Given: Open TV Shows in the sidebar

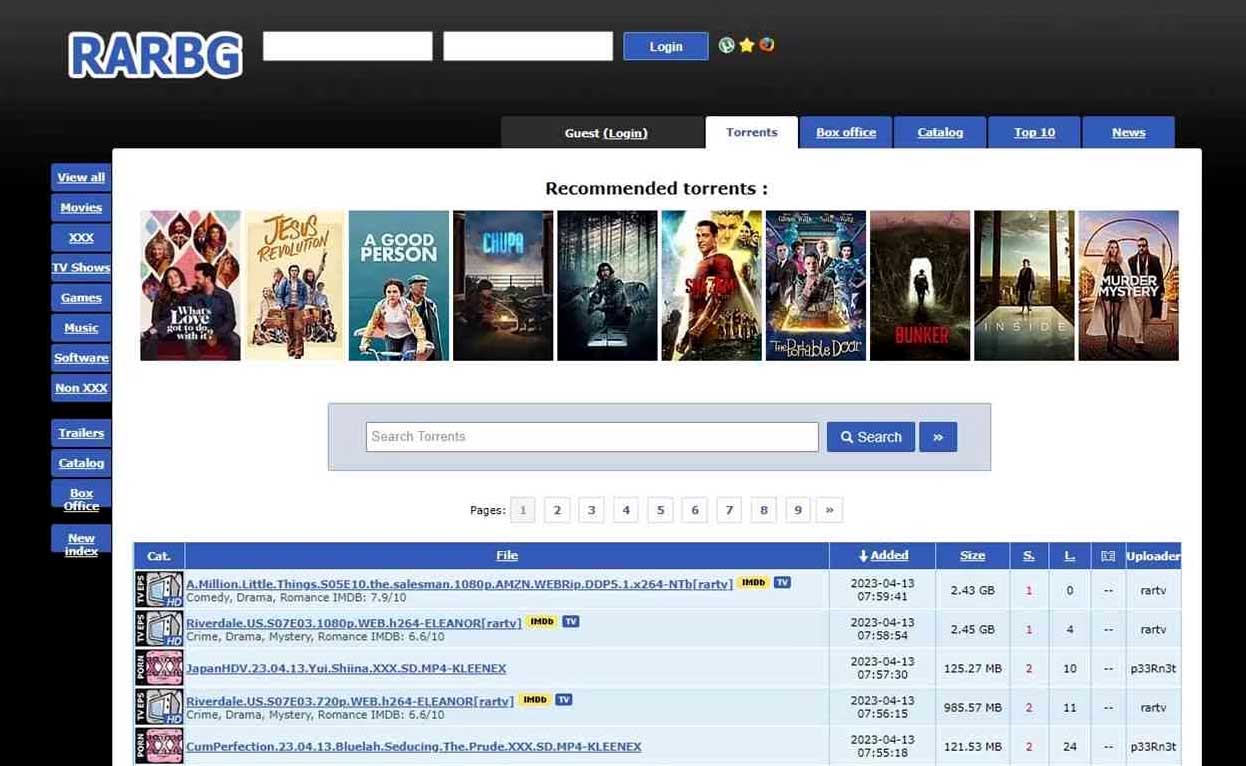Looking at the screenshot, I should (81, 268).
